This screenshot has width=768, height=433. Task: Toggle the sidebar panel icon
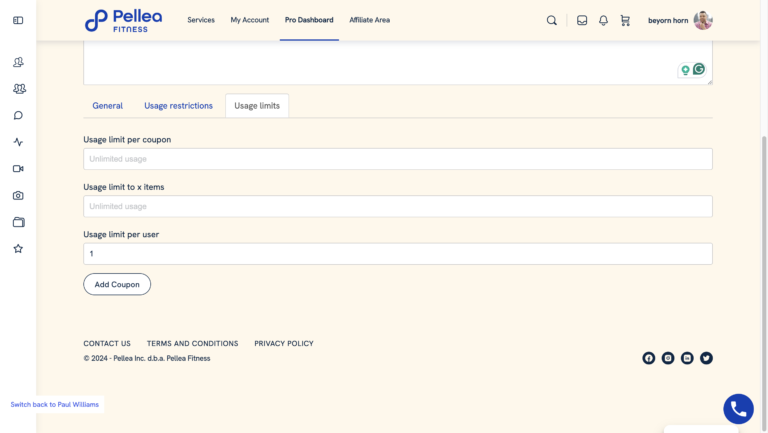18,20
